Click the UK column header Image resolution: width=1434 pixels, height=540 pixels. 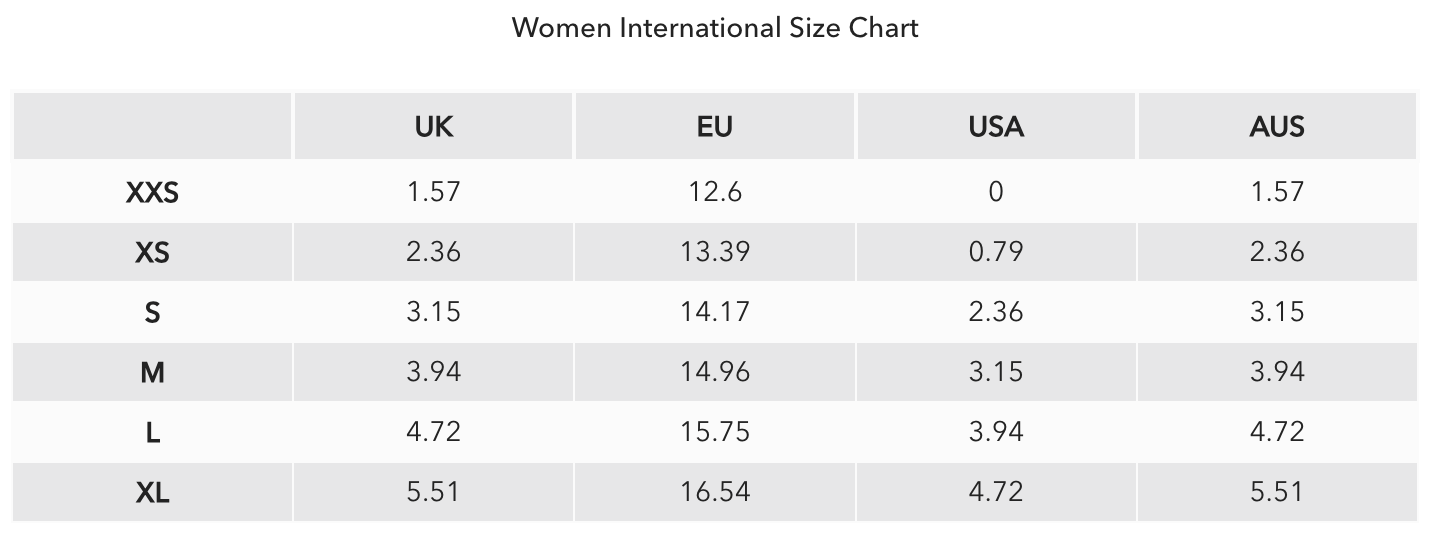point(434,127)
